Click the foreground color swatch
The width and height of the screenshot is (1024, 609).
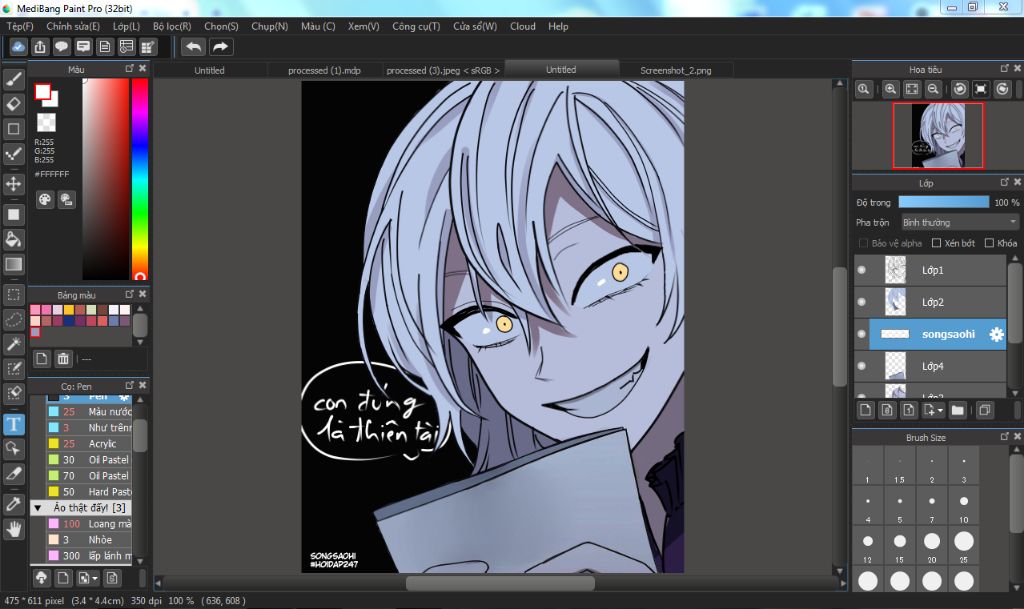(x=43, y=92)
